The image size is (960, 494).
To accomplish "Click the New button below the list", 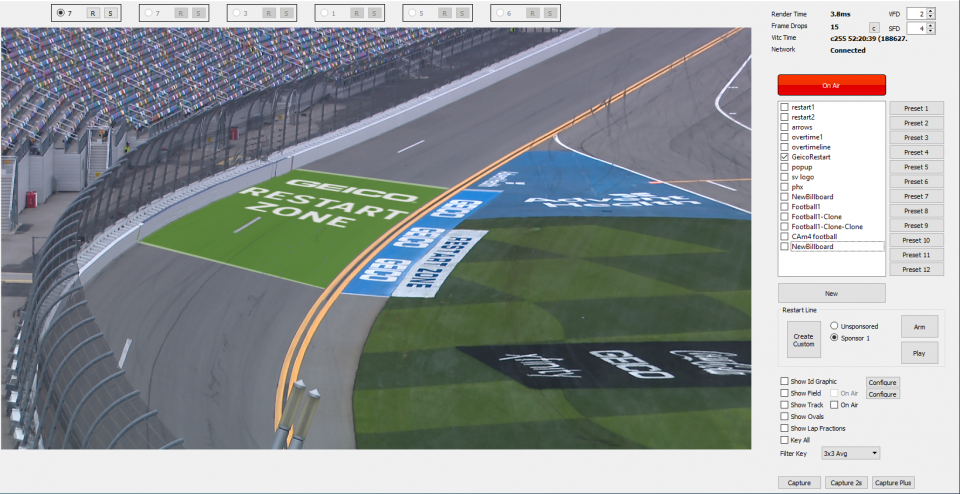I will pos(831,293).
